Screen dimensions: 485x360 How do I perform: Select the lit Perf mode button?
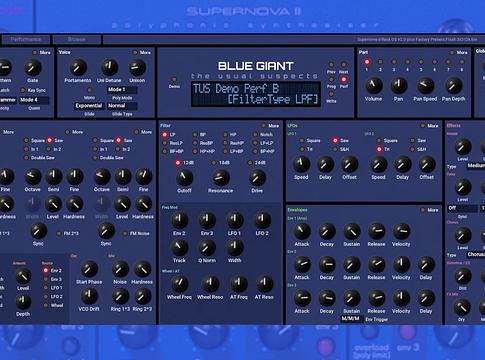pyautogui.click(x=343, y=79)
